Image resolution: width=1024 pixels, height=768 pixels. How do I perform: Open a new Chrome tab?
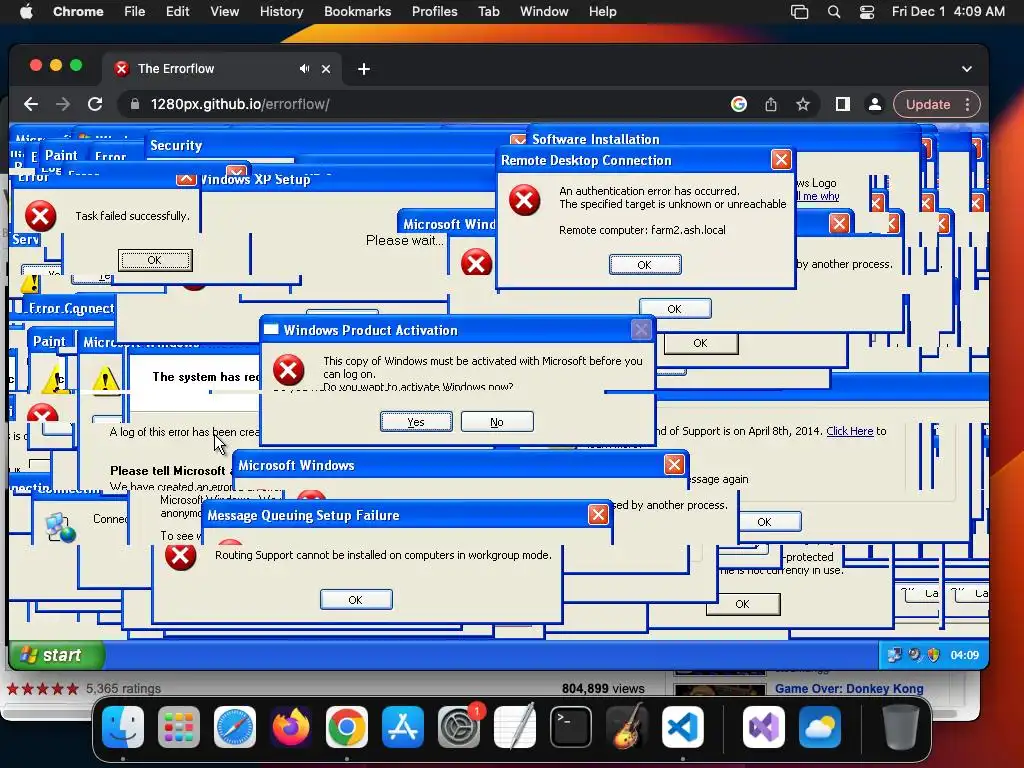pos(364,69)
